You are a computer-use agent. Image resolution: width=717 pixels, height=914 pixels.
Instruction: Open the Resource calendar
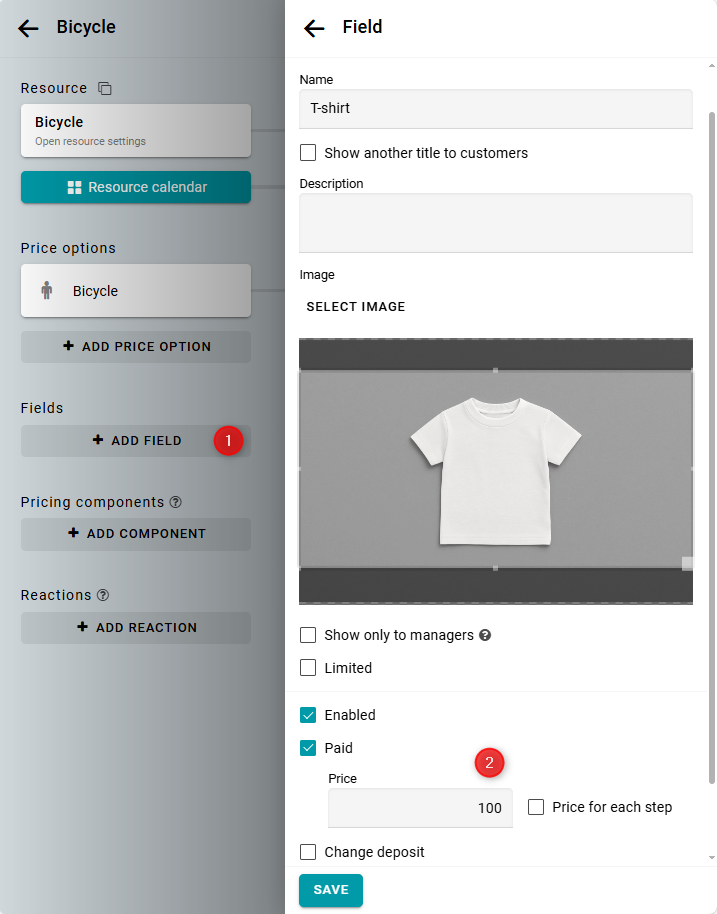pos(136,187)
